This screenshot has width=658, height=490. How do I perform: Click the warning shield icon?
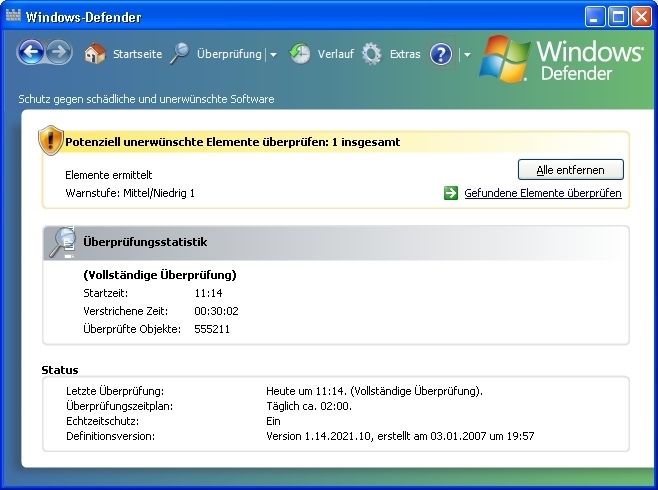click(x=51, y=140)
